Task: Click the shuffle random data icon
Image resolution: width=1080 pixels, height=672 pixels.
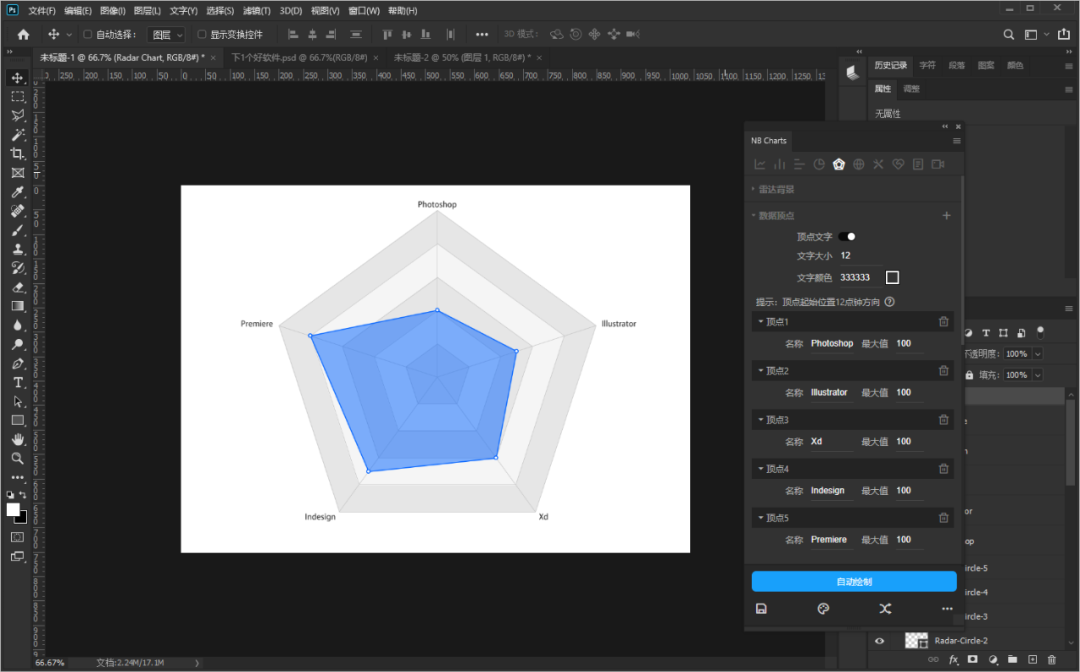Action: coord(885,608)
